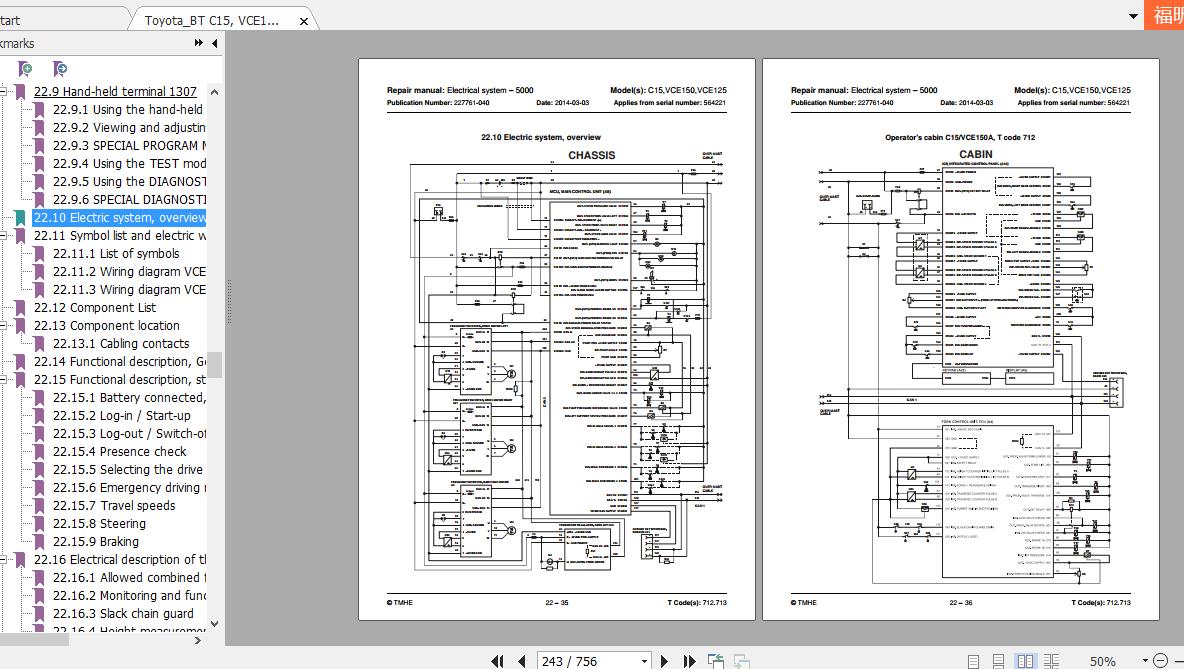The width and height of the screenshot is (1184, 669).
Task: Click the previous view arrow icon
Action: [x=716, y=660]
